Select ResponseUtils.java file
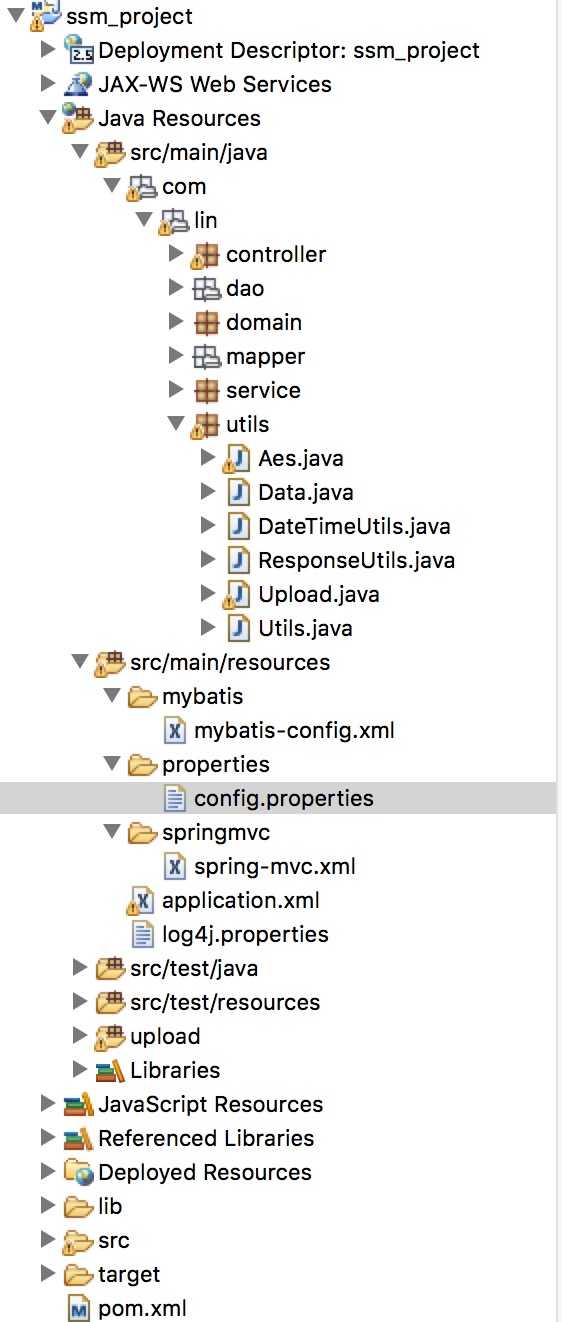Image resolution: width=562 pixels, height=1322 pixels. (356, 560)
